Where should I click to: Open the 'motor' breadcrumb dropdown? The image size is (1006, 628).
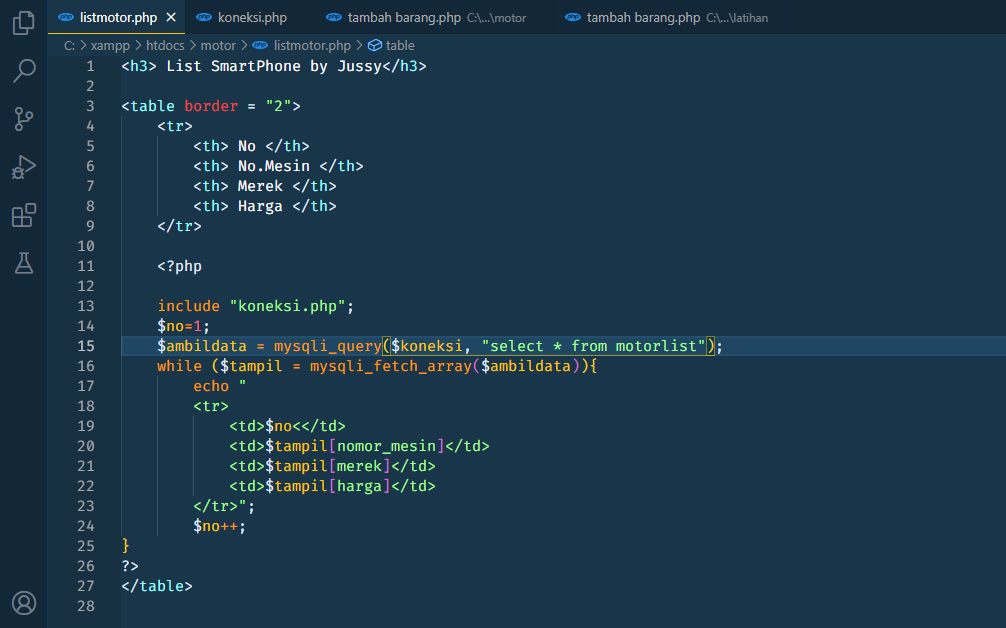218,45
